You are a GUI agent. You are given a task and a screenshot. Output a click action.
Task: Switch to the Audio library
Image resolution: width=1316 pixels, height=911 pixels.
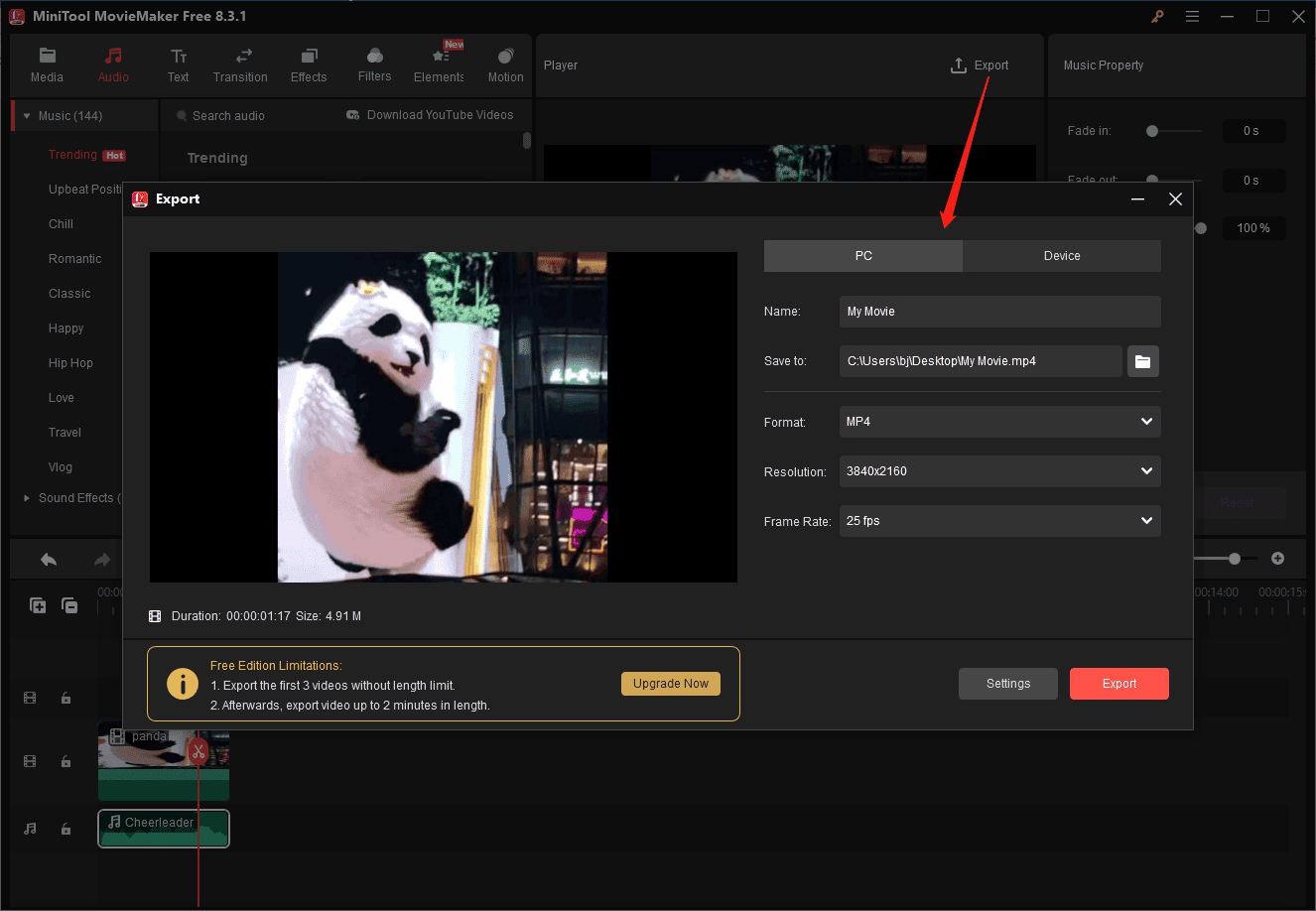(113, 63)
